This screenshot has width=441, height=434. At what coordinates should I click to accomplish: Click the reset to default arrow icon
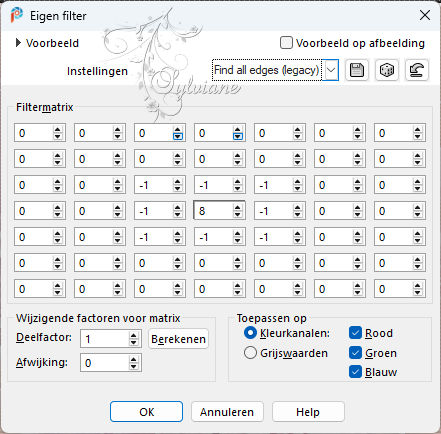click(417, 70)
